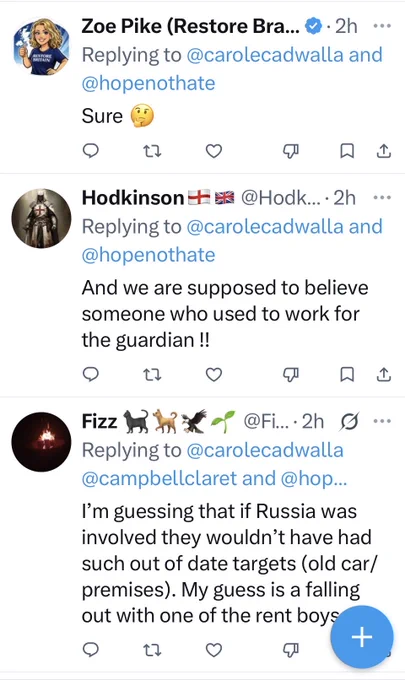Open @hopenothate link in Hodkinson's reply
Screen dimensions: 405x680
coord(148,255)
